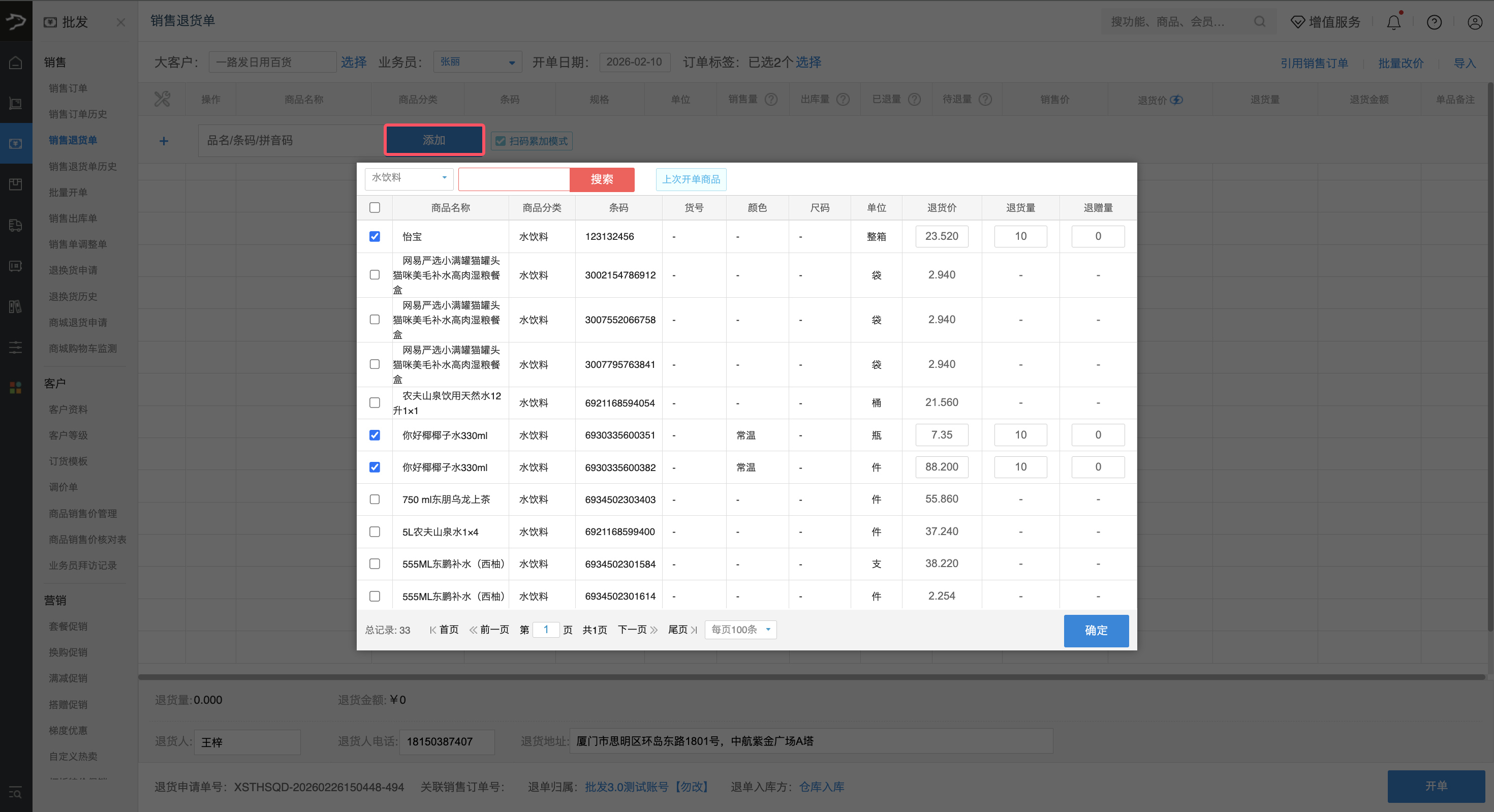Enable 扫码累加模式 checkbox

pos(501,140)
